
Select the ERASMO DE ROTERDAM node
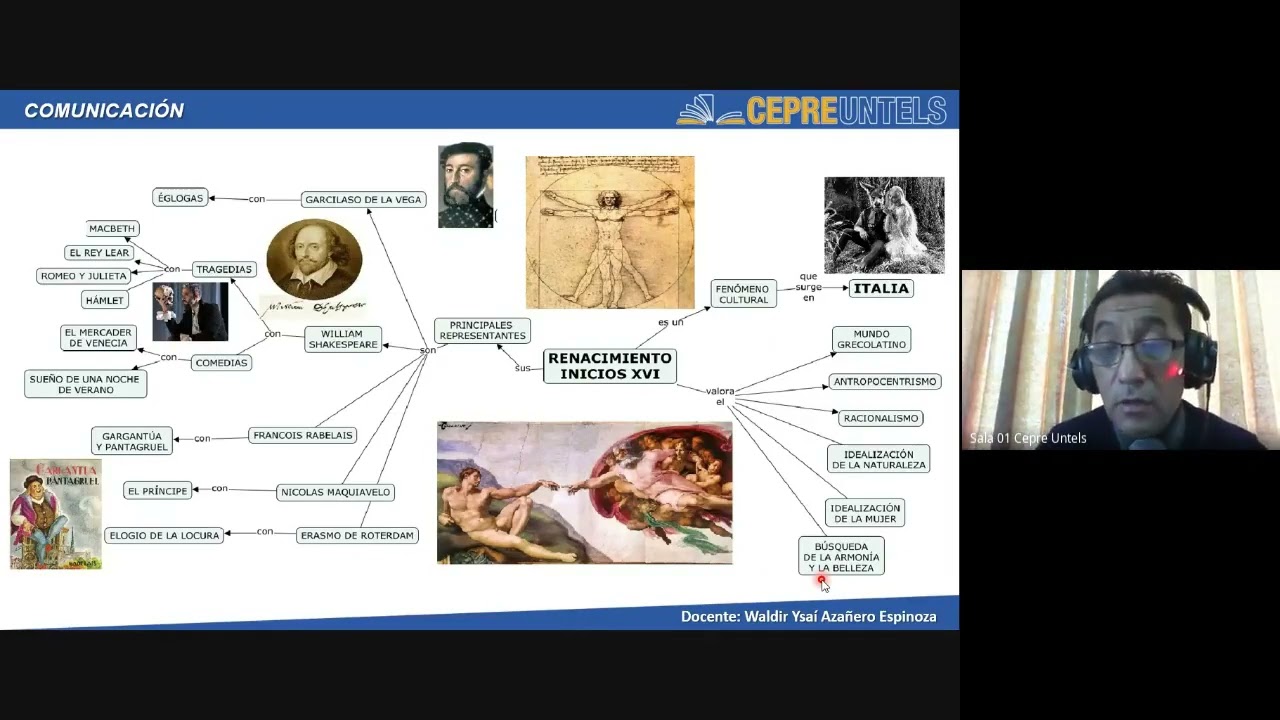[357, 536]
